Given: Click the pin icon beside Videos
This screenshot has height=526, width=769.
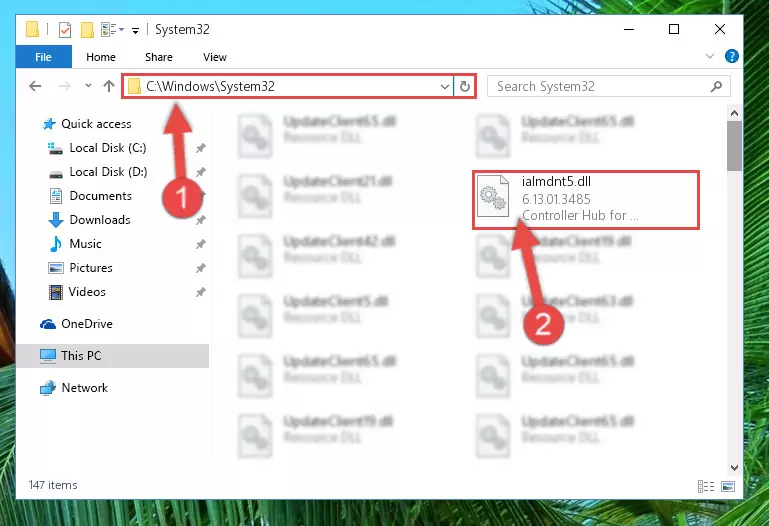Looking at the screenshot, I should point(201,292).
